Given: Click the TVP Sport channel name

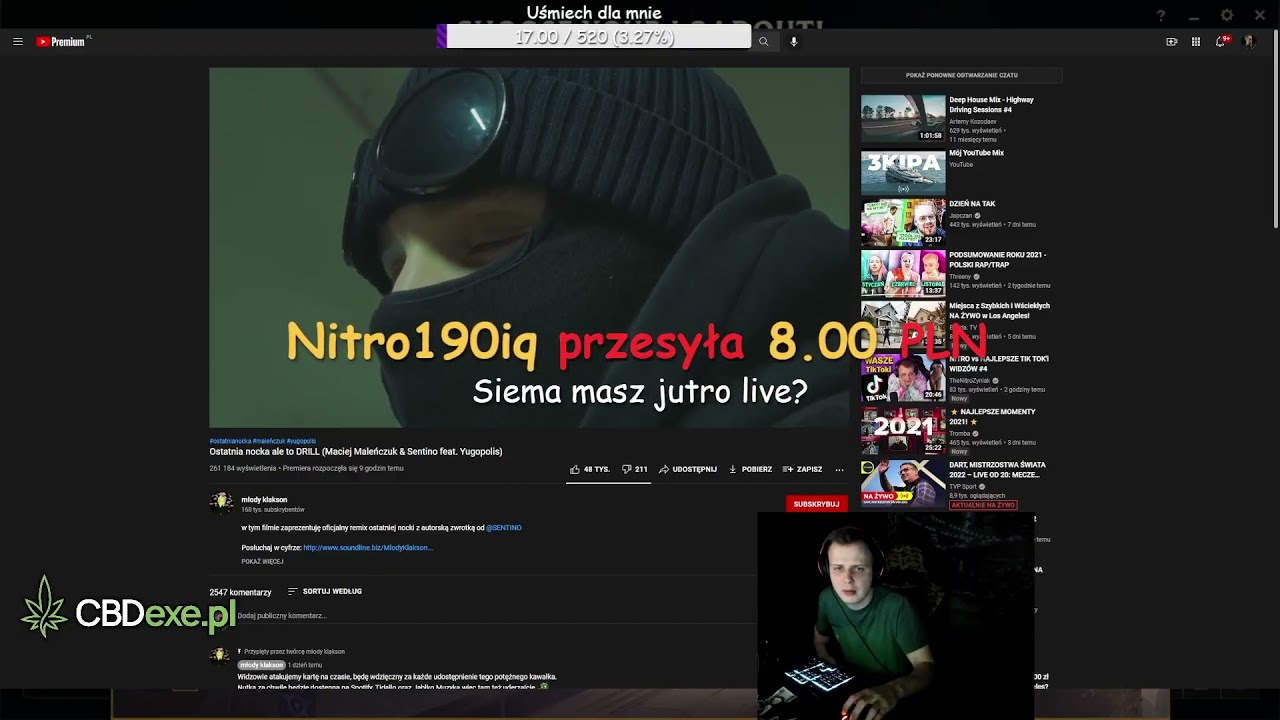Looking at the screenshot, I should coord(962,486).
